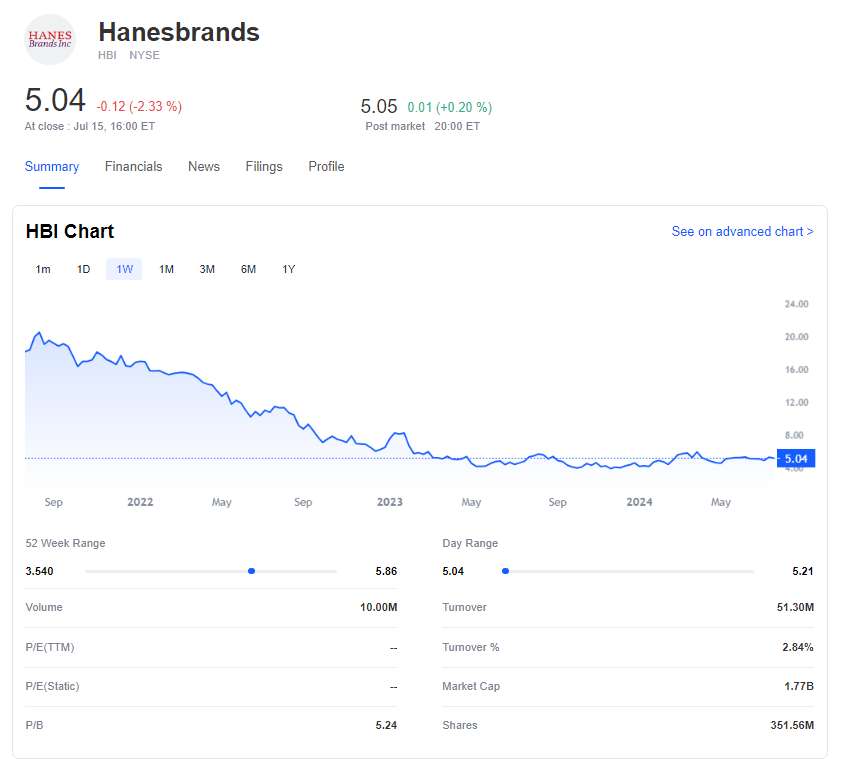This screenshot has width=841, height=766.
Task: Switch chart to 1M range
Action: [166, 269]
